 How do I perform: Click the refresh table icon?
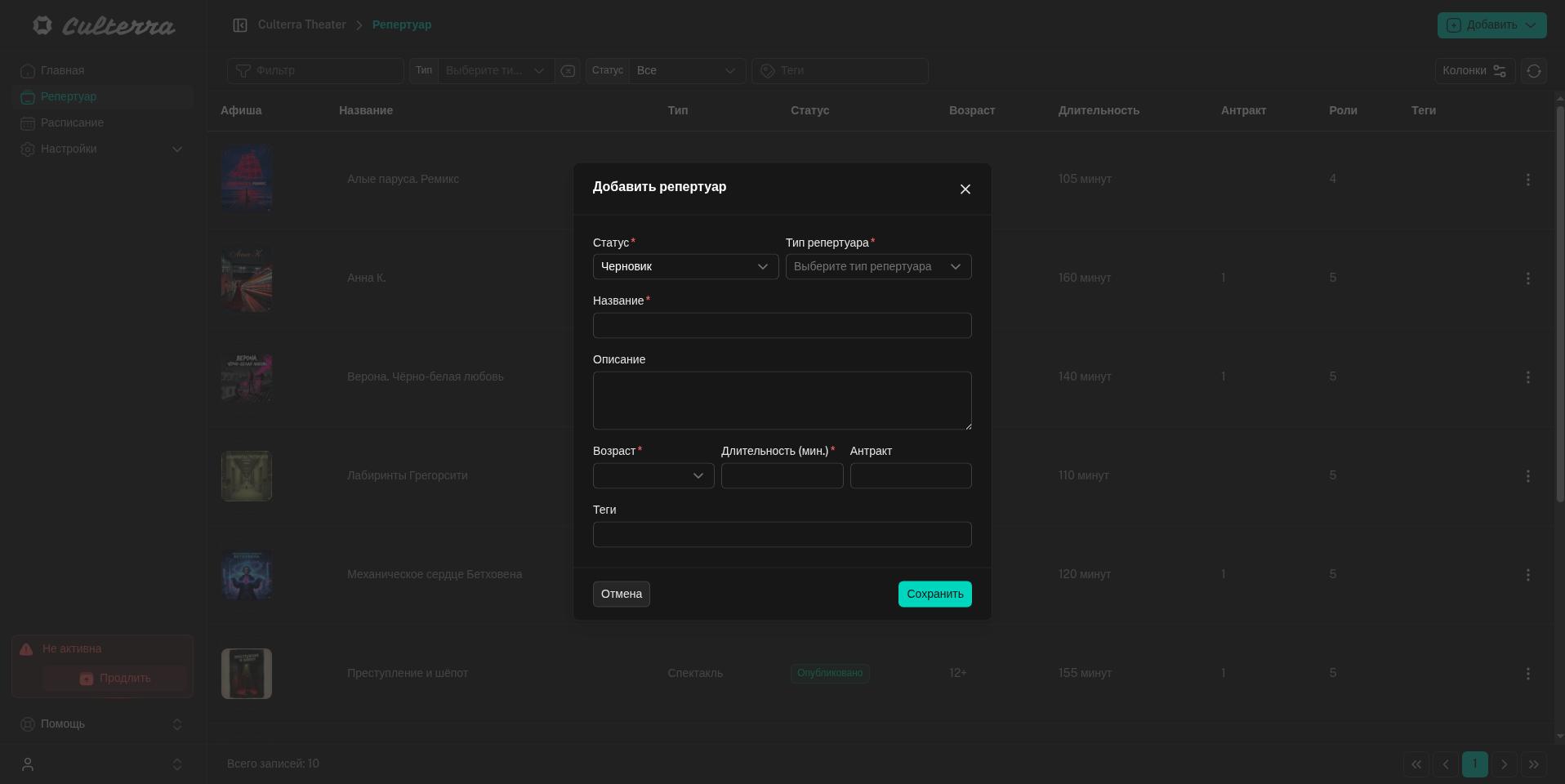[x=1533, y=71]
